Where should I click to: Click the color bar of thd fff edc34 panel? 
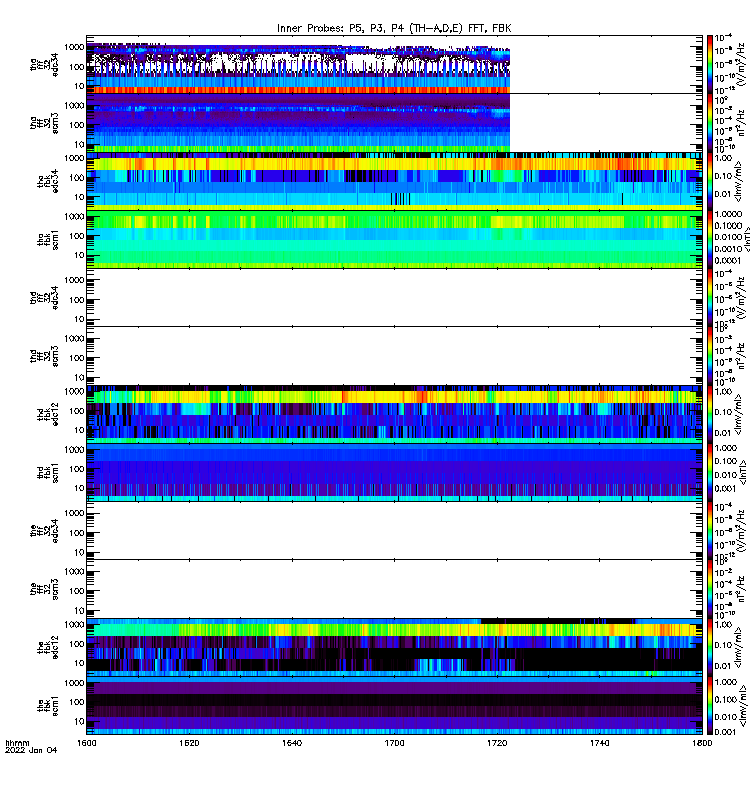710,297
